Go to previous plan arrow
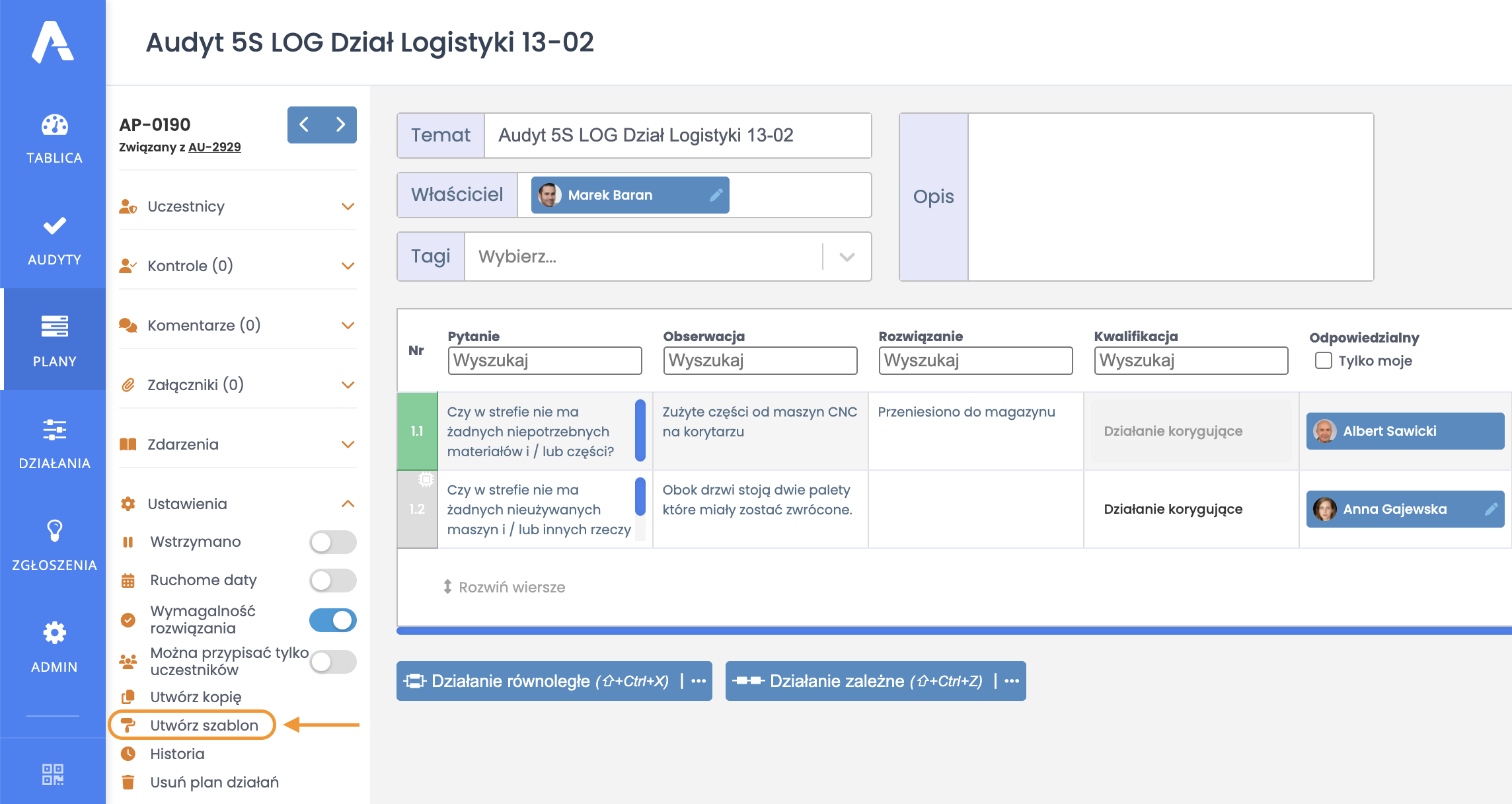The image size is (1512, 804). click(x=304, y=124)
